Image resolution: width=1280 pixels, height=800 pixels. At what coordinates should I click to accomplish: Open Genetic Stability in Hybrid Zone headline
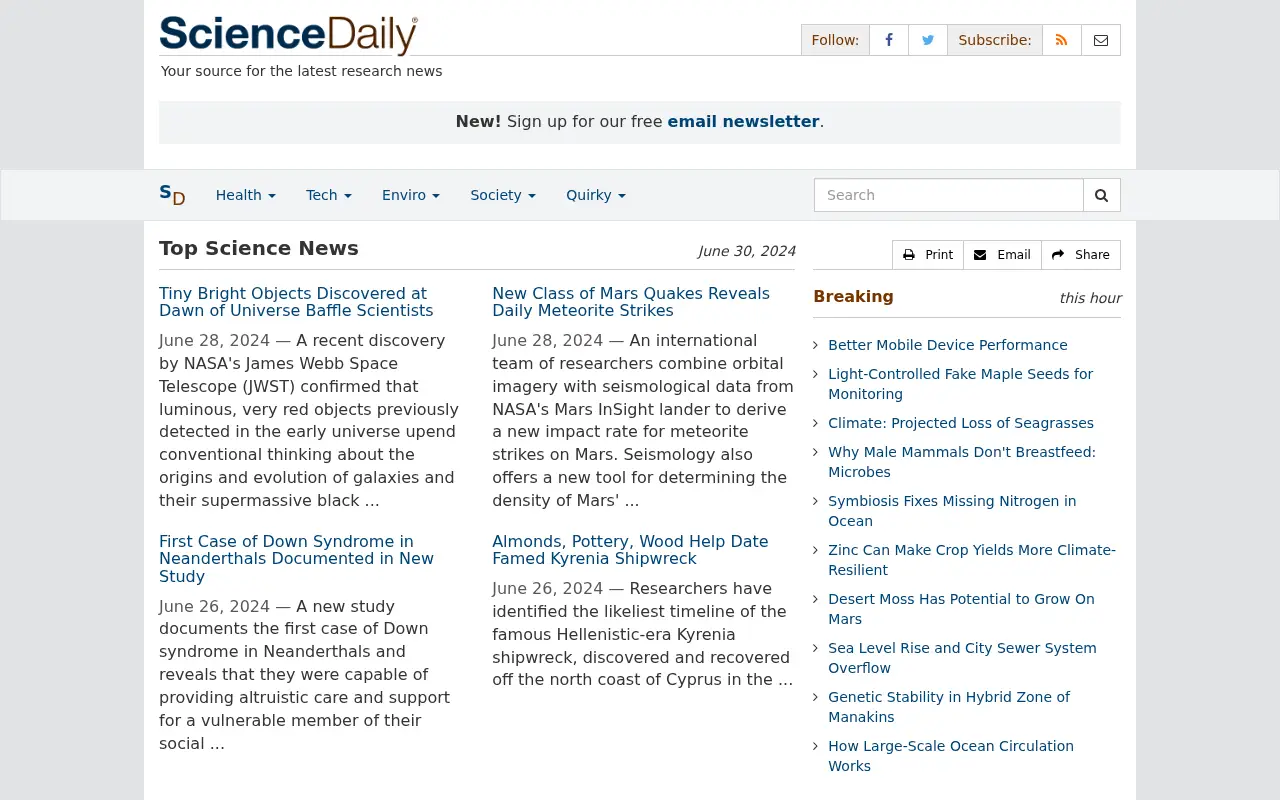[x=949, y=707]
